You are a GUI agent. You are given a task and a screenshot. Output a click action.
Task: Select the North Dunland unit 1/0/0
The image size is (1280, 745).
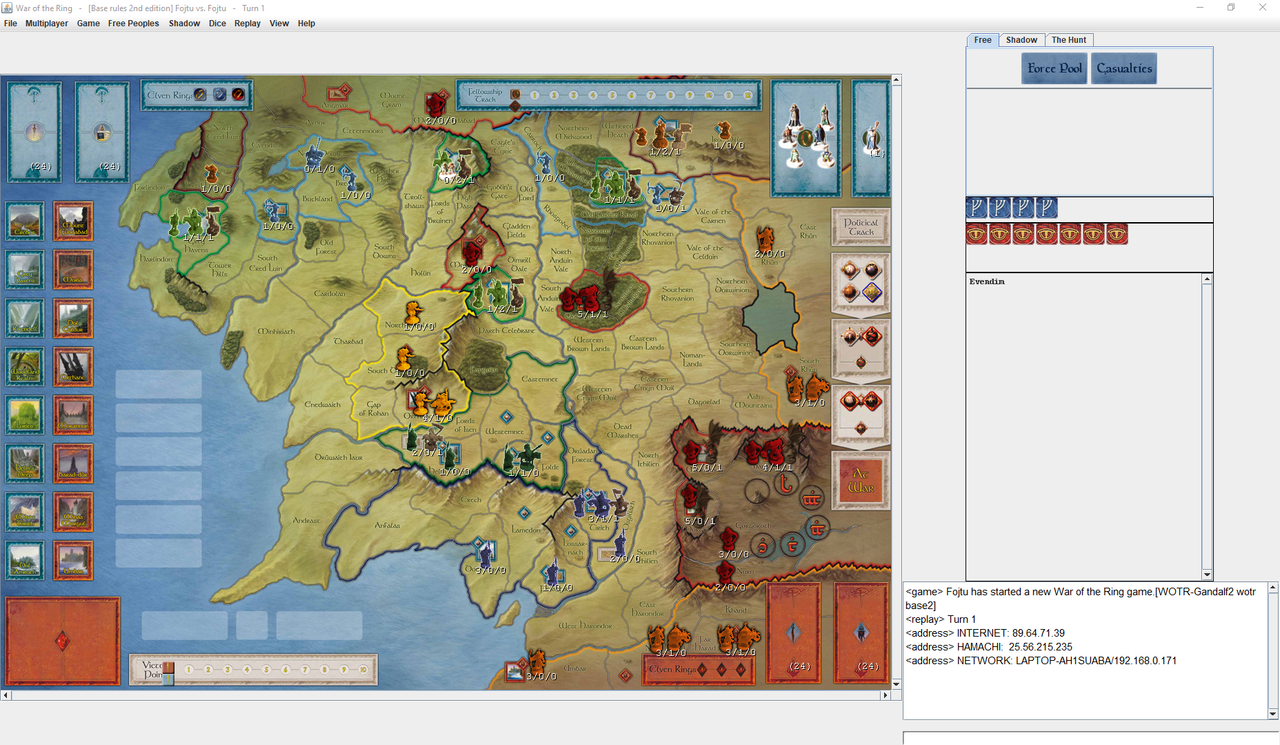click(x=412, y=314)
